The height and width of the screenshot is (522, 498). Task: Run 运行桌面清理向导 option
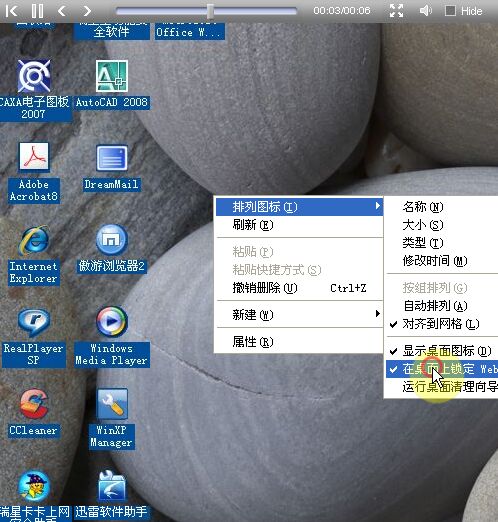click(442, 387)
